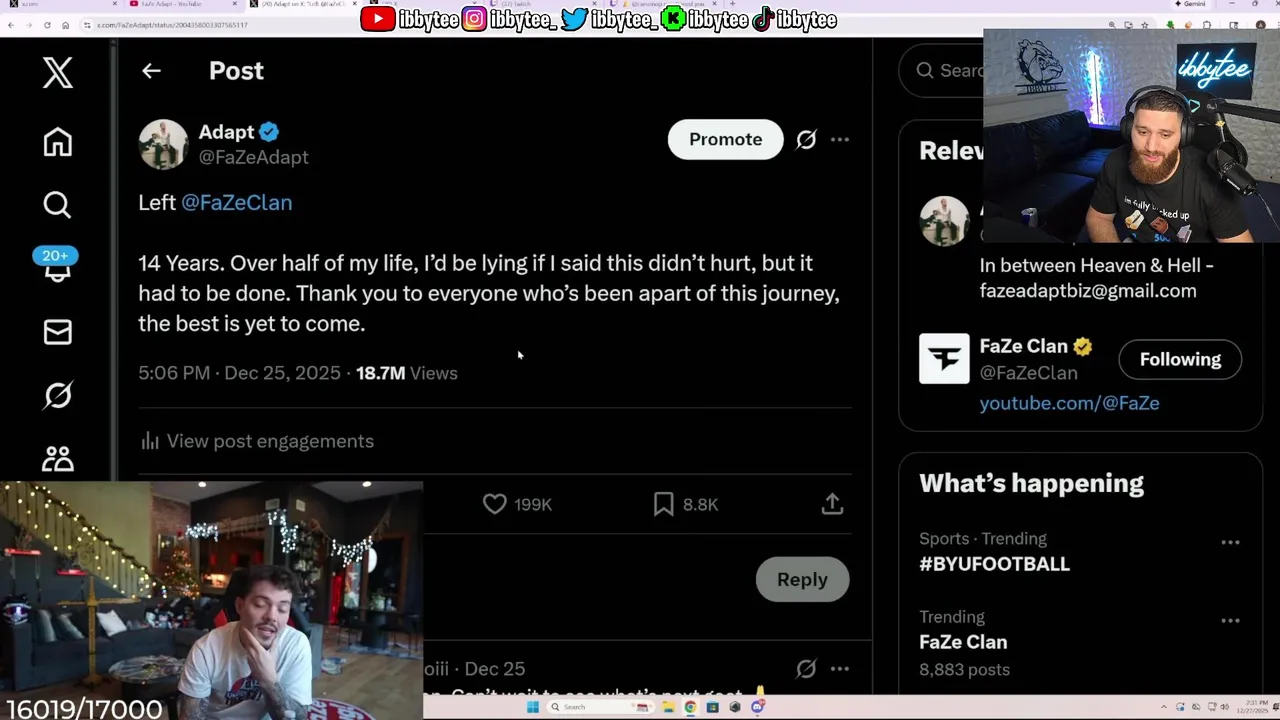The height and width of the screenshot is (720, 1280).
Task: Open Communities people icon
Action: point(57,458)
